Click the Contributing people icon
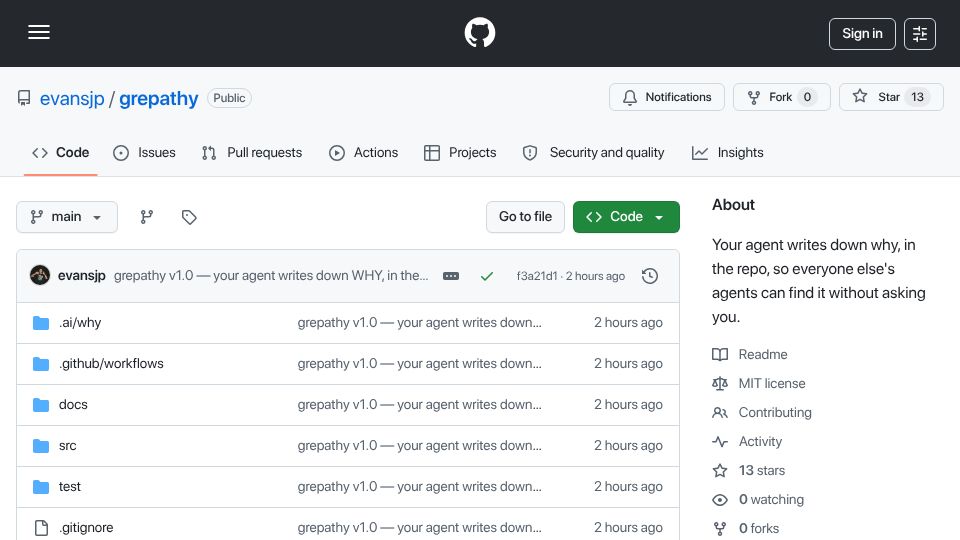This screenshot has width=960, height=540. click(720, 413)
